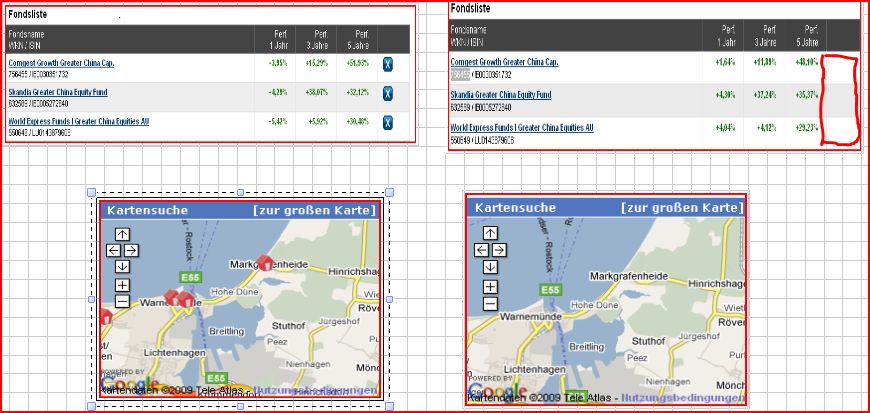Image resolution: width=870 pixels, height=413 pixels.
Task: Select the '+32,12%' performance value
Action: click(357, 92)
